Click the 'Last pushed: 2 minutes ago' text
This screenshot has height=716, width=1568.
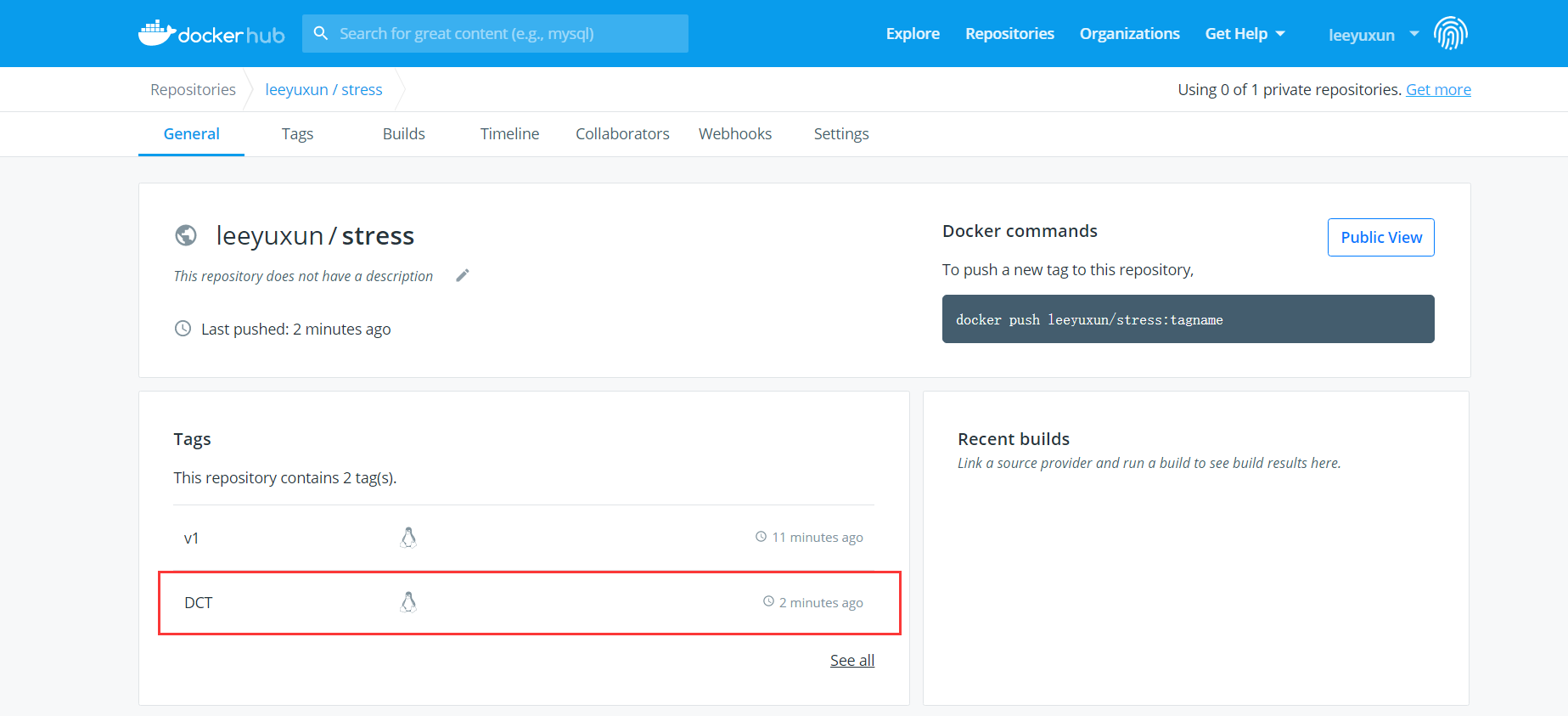coord(295,329)
